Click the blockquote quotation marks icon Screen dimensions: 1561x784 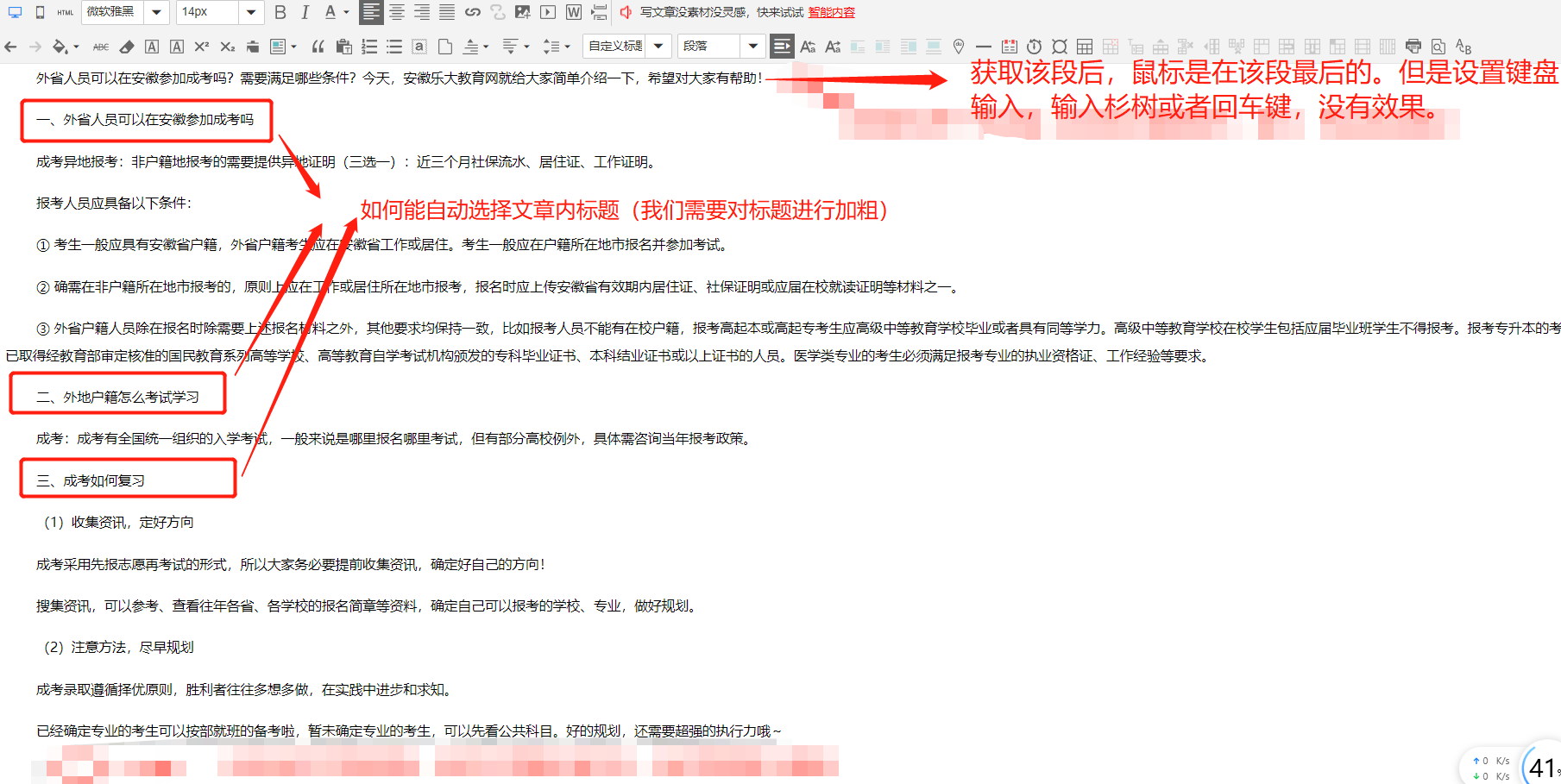[x=318, y=47]
